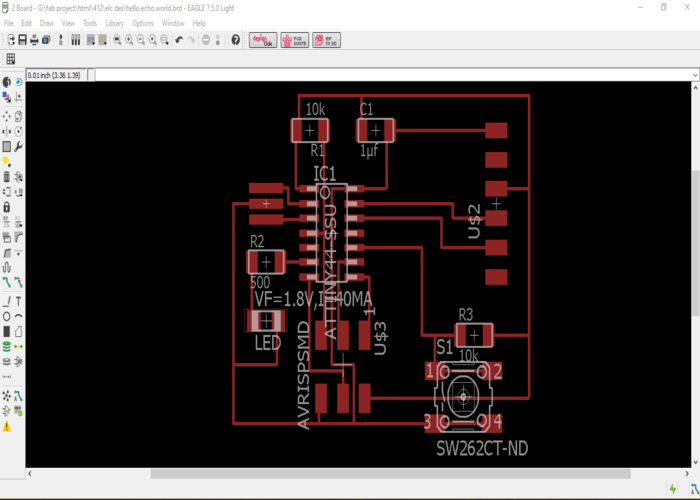Select the Ripup tool
Screen dimensions: 700x500
click(x=18, y=282)
